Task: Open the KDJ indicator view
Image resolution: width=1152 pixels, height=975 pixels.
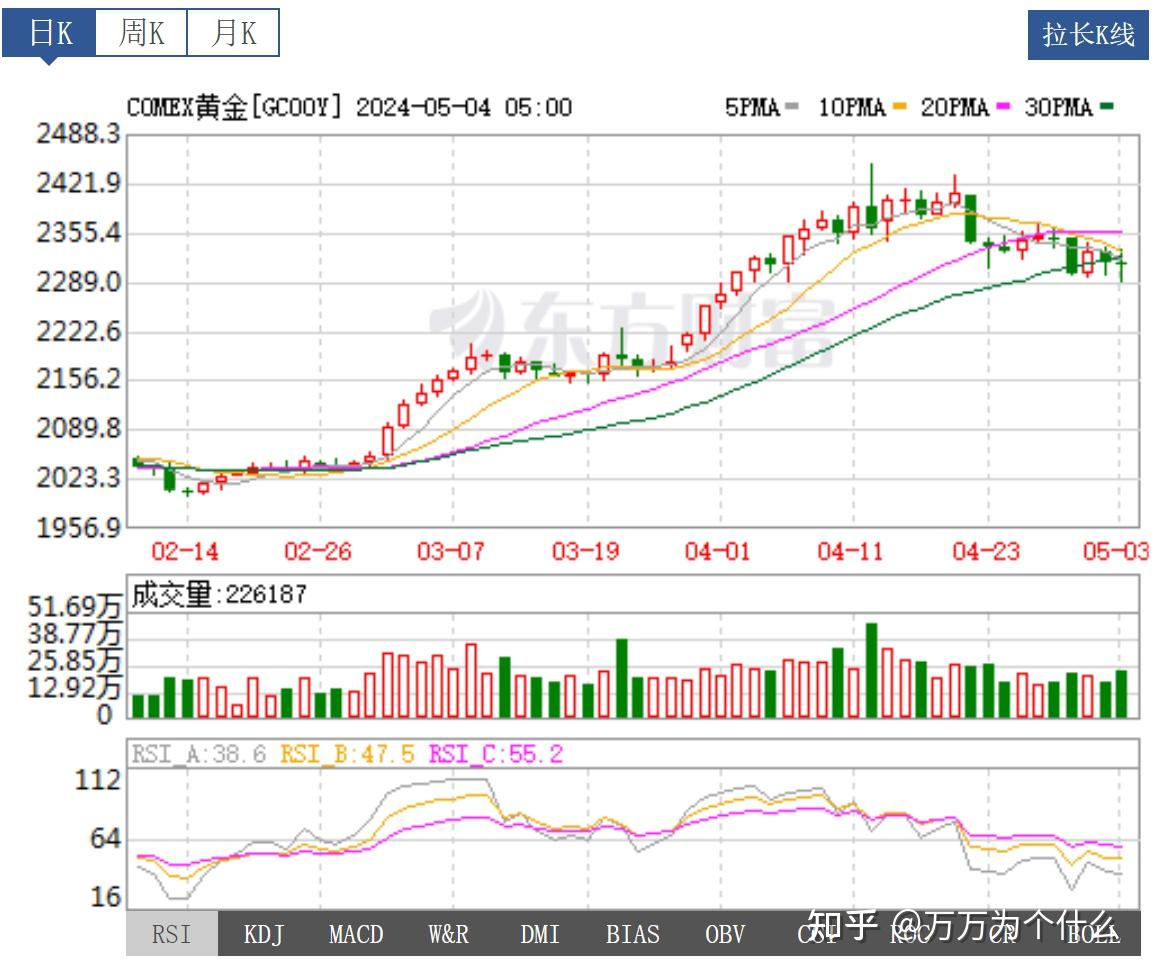Action: [x=263, y=935]
